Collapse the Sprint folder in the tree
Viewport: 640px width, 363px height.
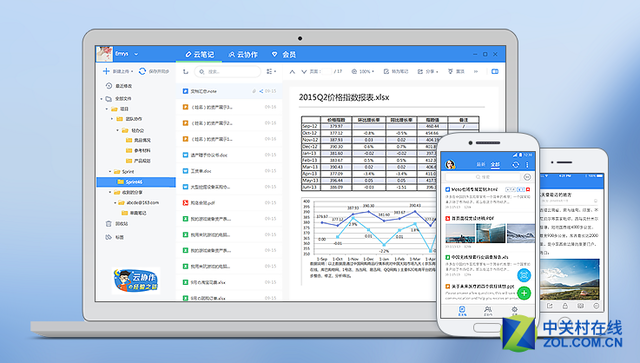[110, 171]
